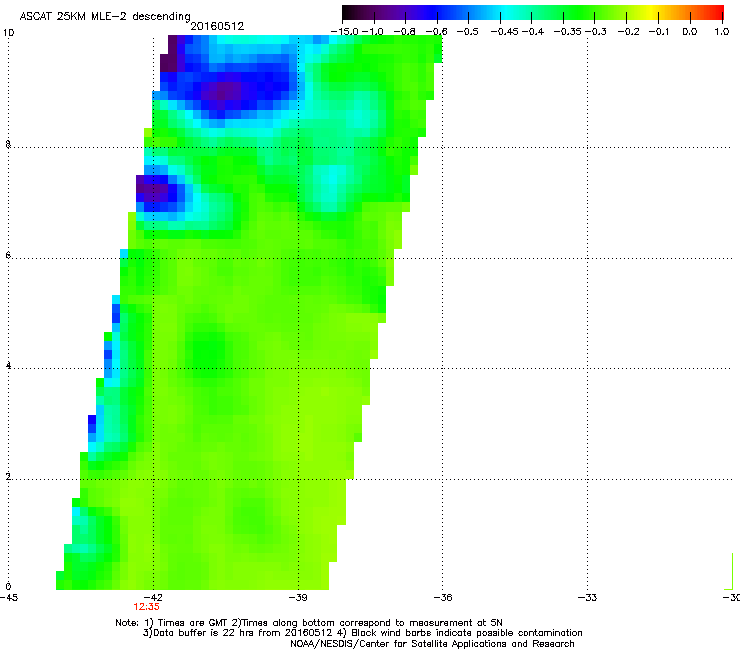Screen dimensions: 740x650
Task: Click the green wind barb legend marker
Action: point(730,571)
